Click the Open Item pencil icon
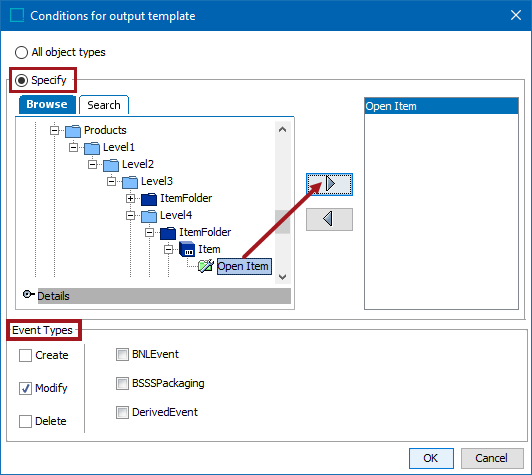The width and height of the screenshot is (532, 475). [x=206, y=266]
